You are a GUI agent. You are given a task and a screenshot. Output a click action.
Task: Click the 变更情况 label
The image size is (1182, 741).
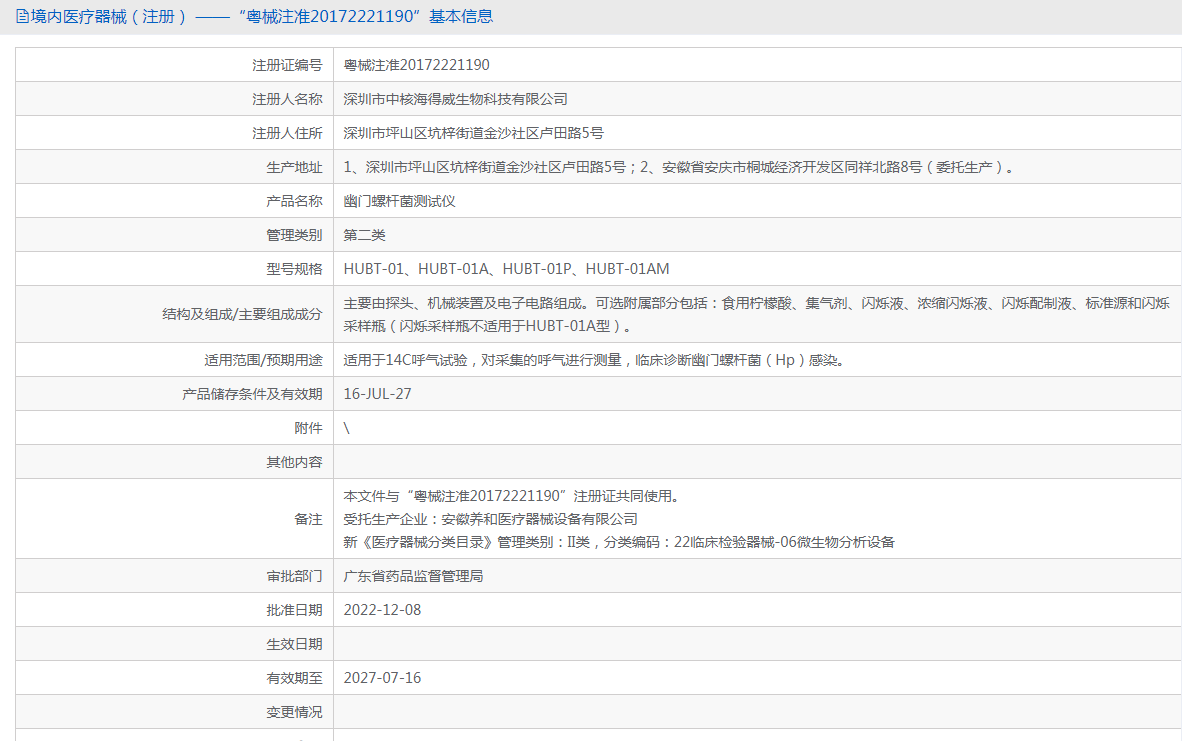click(x=294, y=712)
